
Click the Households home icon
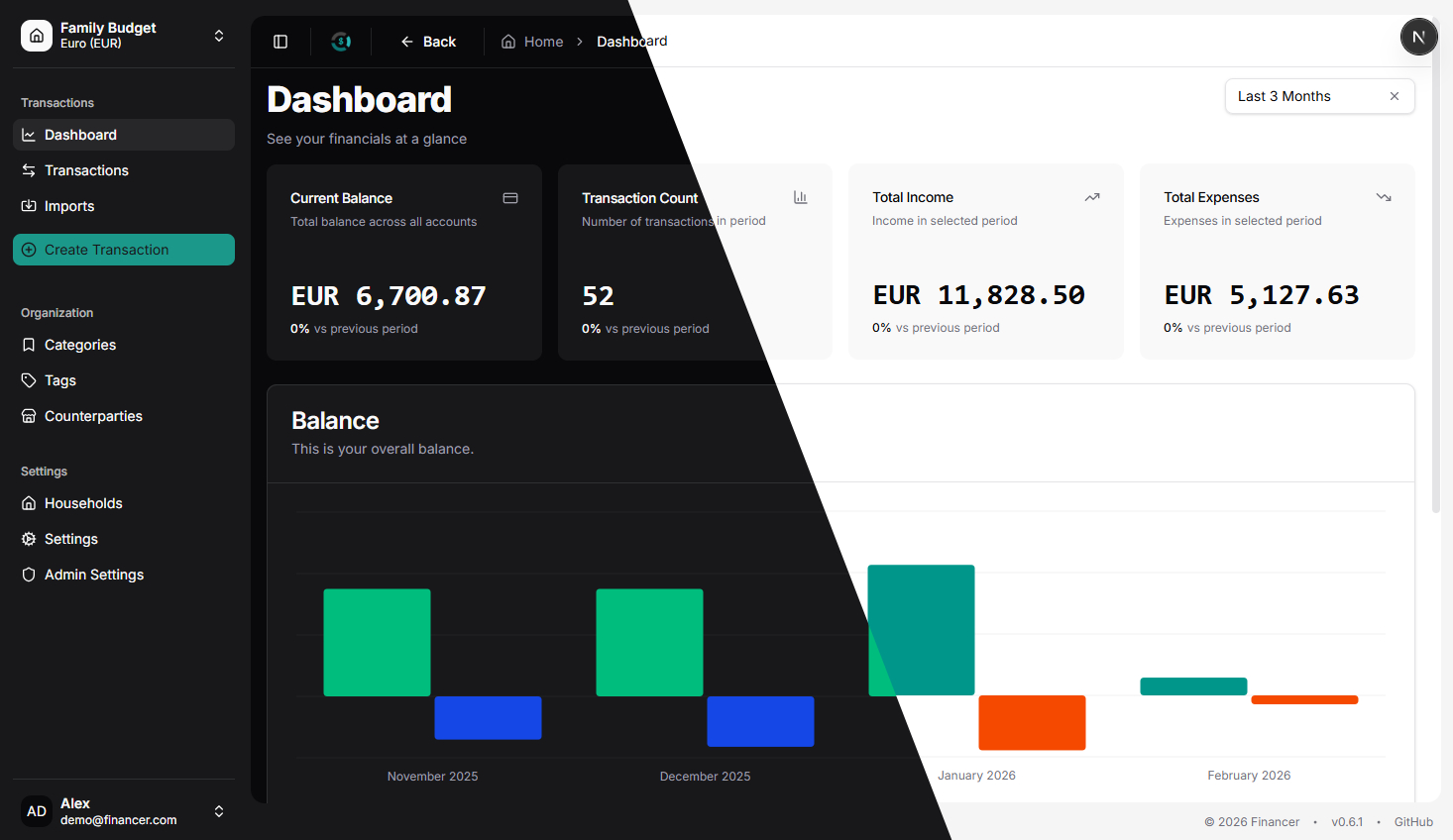(x=29, y=503)
